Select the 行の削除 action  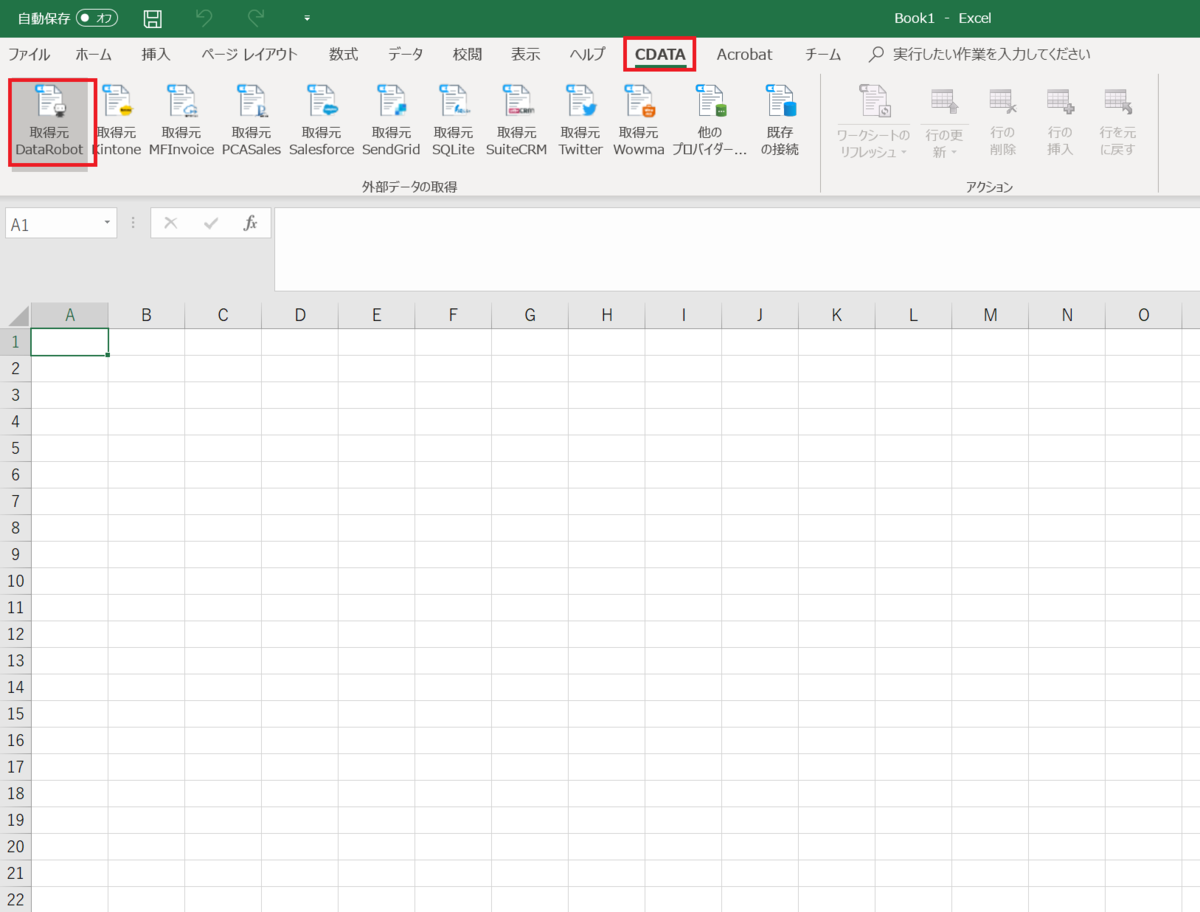[1002, 120]
